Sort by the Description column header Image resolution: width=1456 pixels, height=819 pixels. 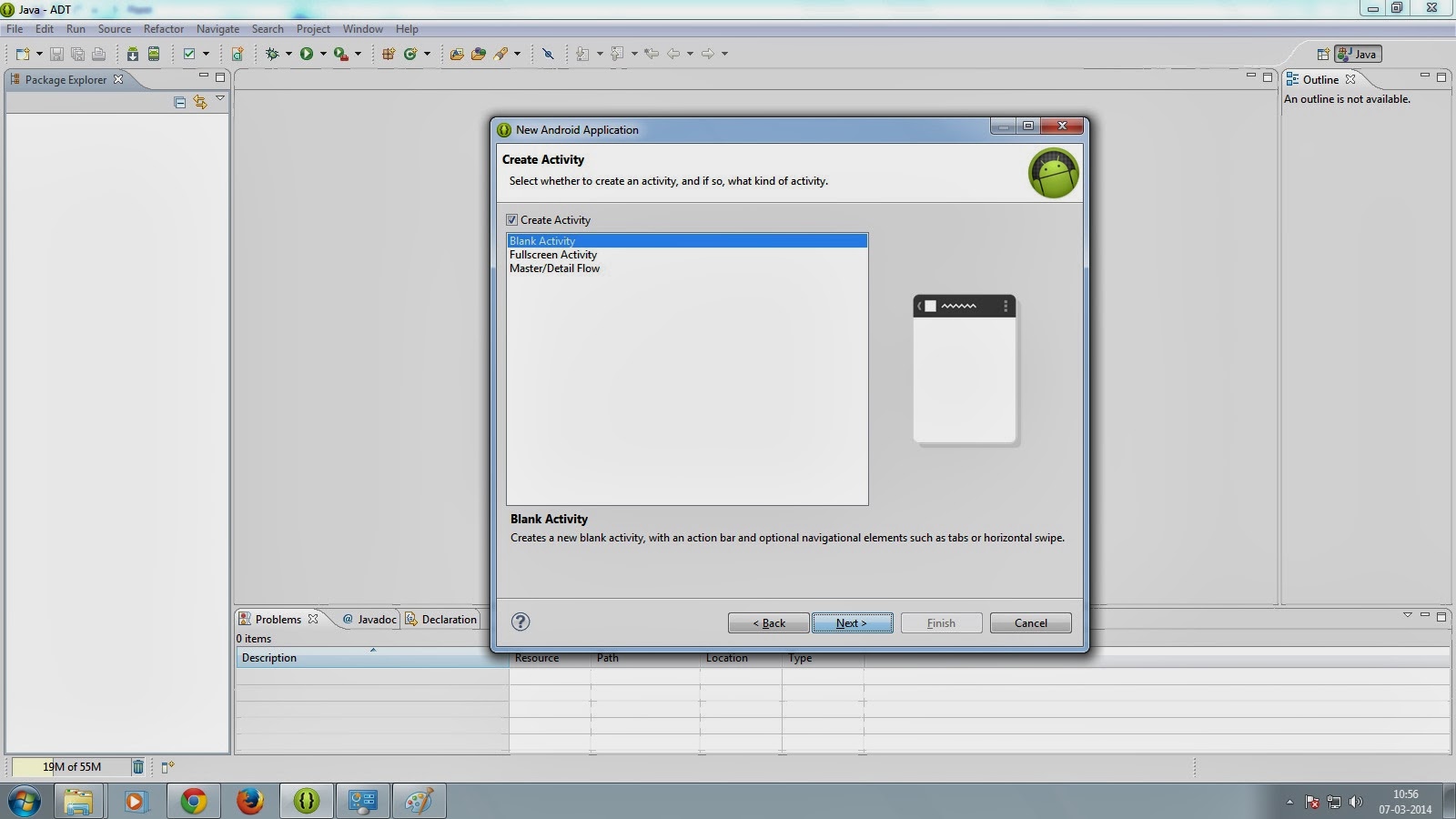click(x=372, y=658)
